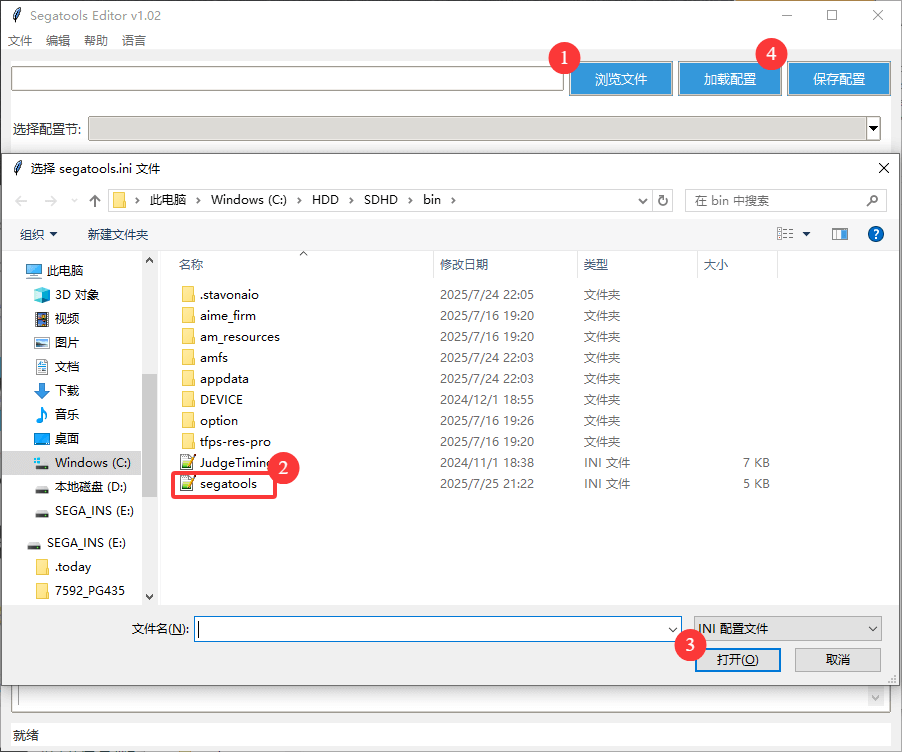Image resolution: width=902 pixels, height=752 pixels.
Task: Open the 文件 menu
Action: [x=20, y=40]
